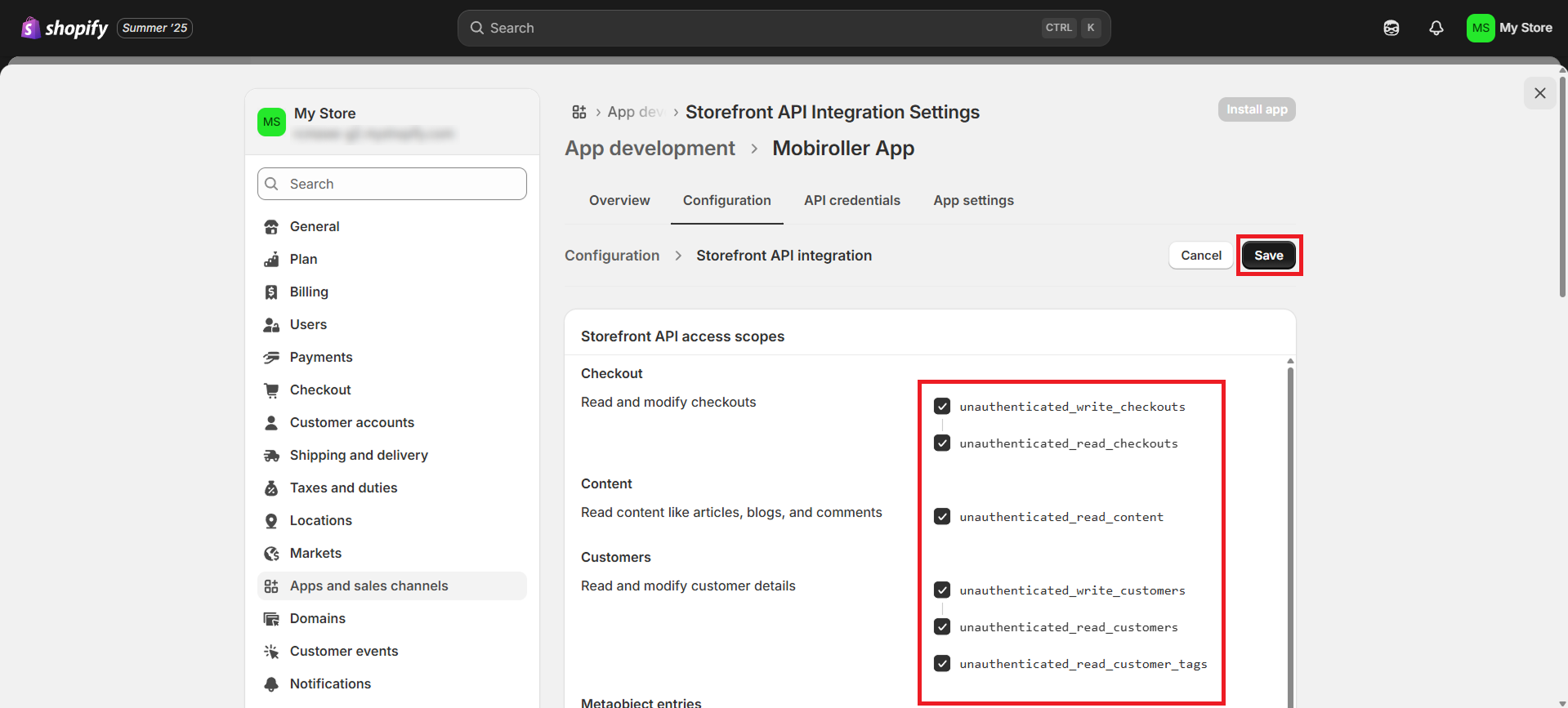The height and width of the screenshot is (708, 1568).
Task: Click the Checkout cart icon
Action: [x=271, y=390]
